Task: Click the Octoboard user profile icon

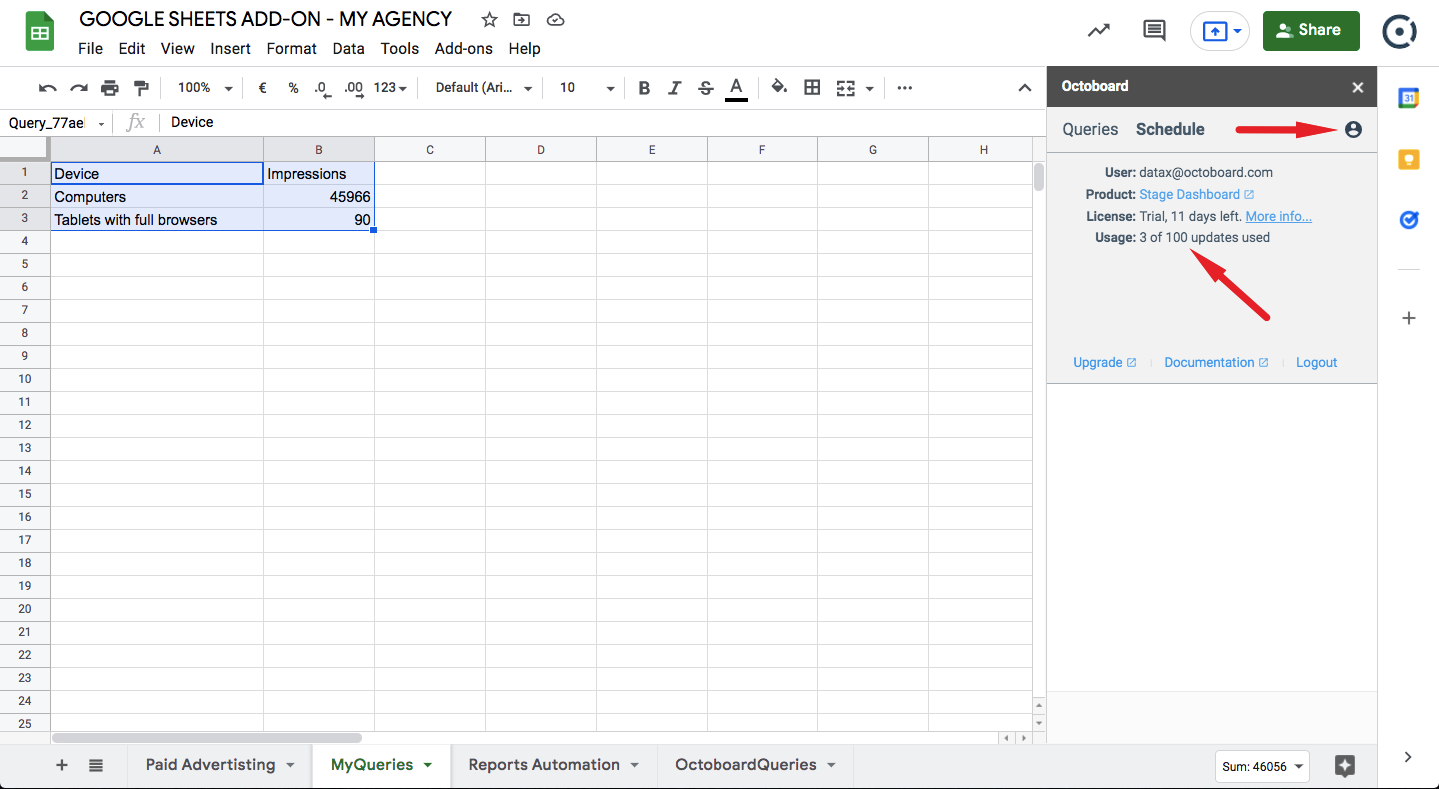Action: point(1353,129)
